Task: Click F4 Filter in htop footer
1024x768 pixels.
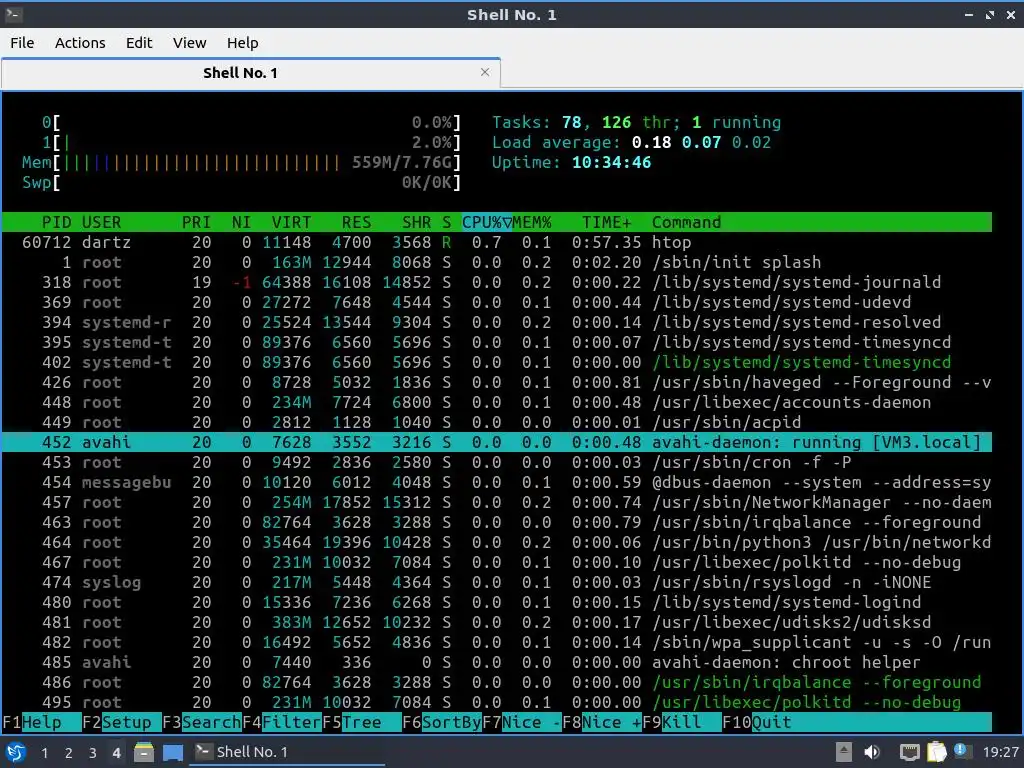Action: pyautogui.click(x=282, y=722)
